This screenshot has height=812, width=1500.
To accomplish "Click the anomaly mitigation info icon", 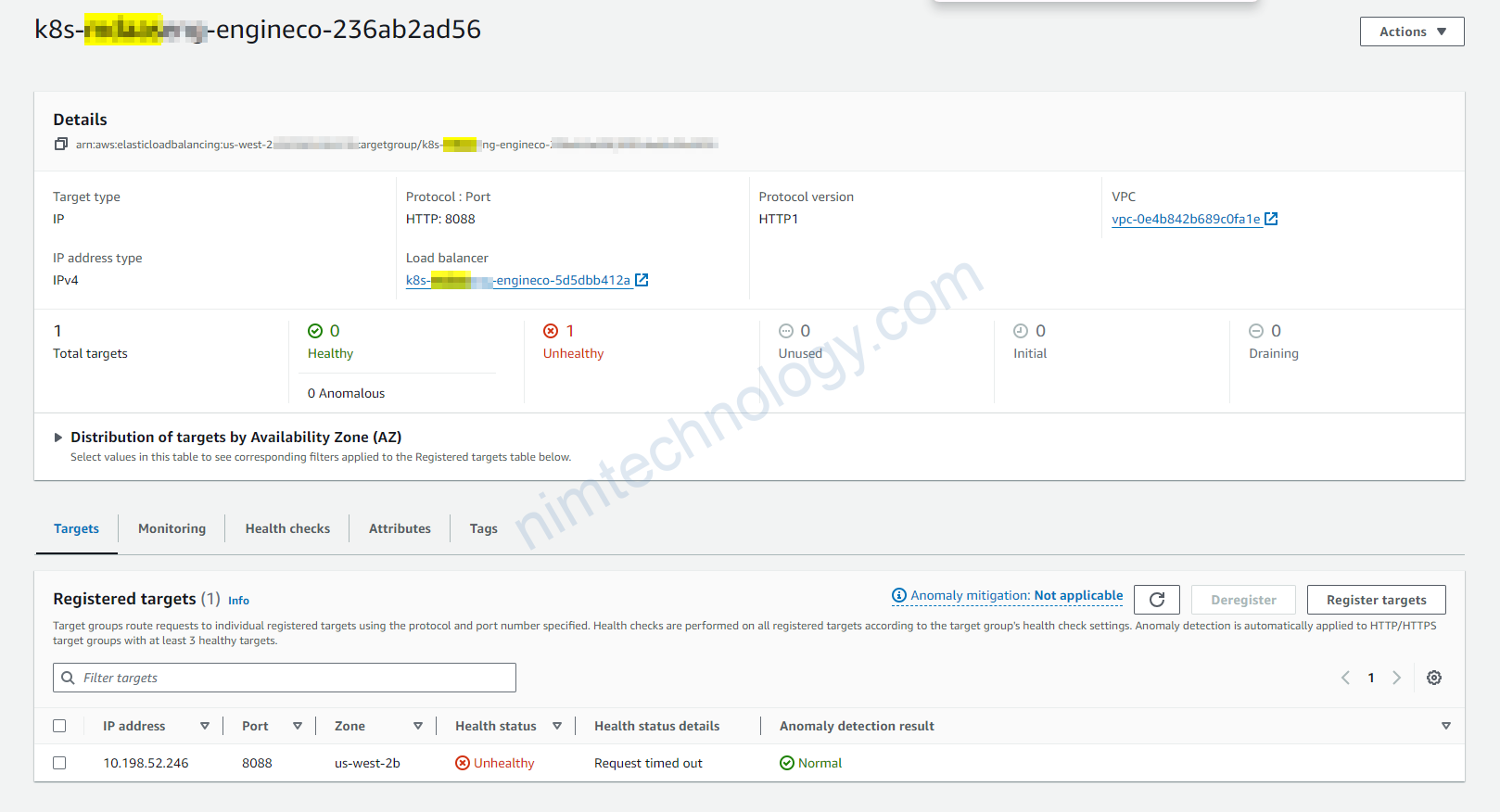I will tap(898, 595).
